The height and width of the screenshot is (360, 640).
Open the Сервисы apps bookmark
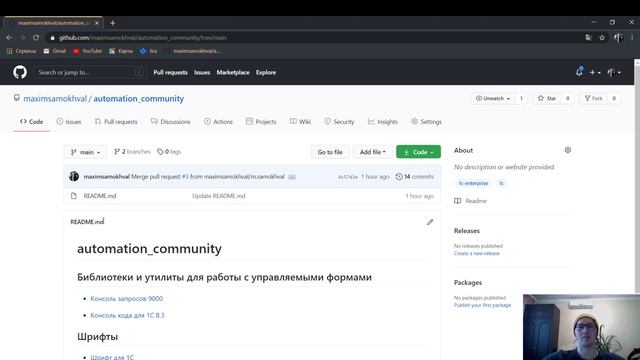(x=21, y=51)
